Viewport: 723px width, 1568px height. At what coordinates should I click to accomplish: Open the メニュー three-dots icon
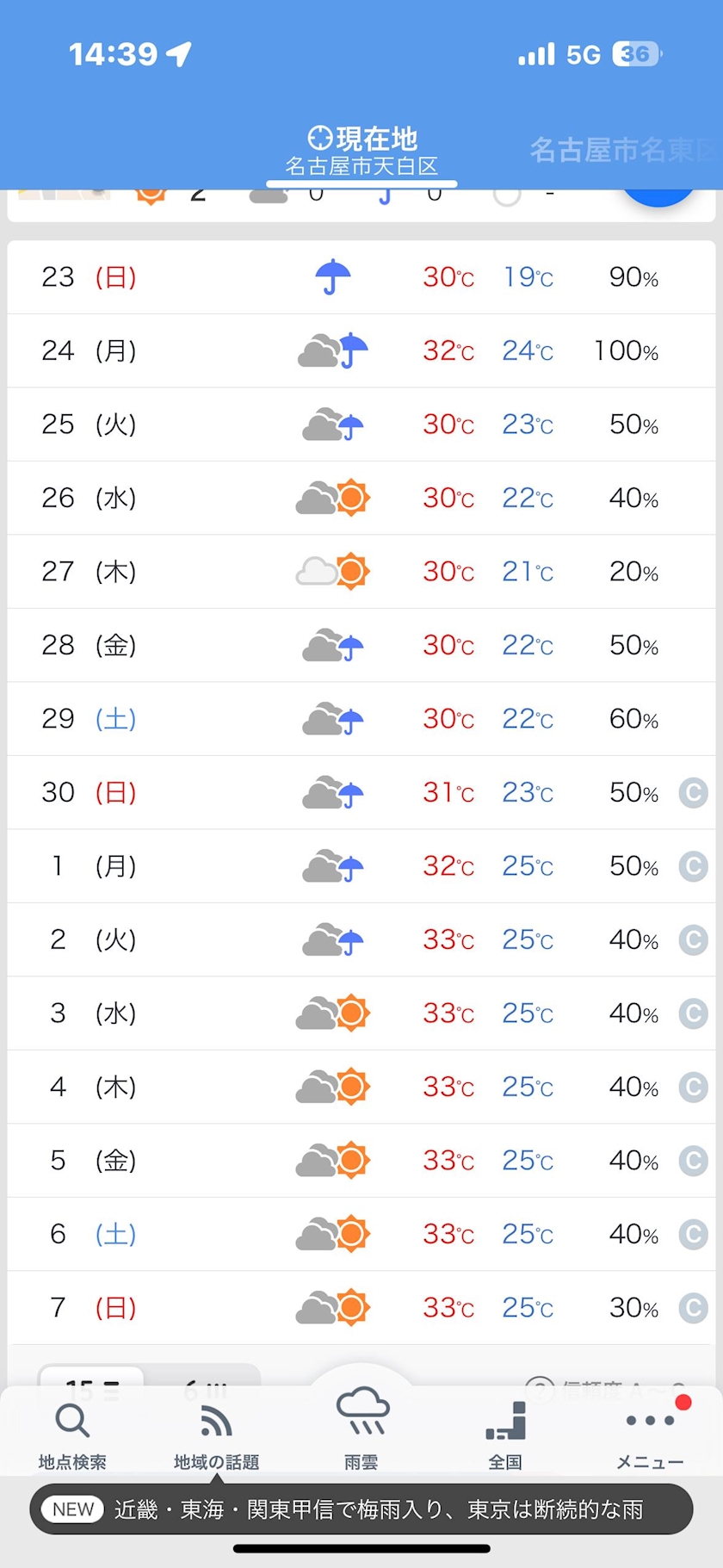point(651,1421)
